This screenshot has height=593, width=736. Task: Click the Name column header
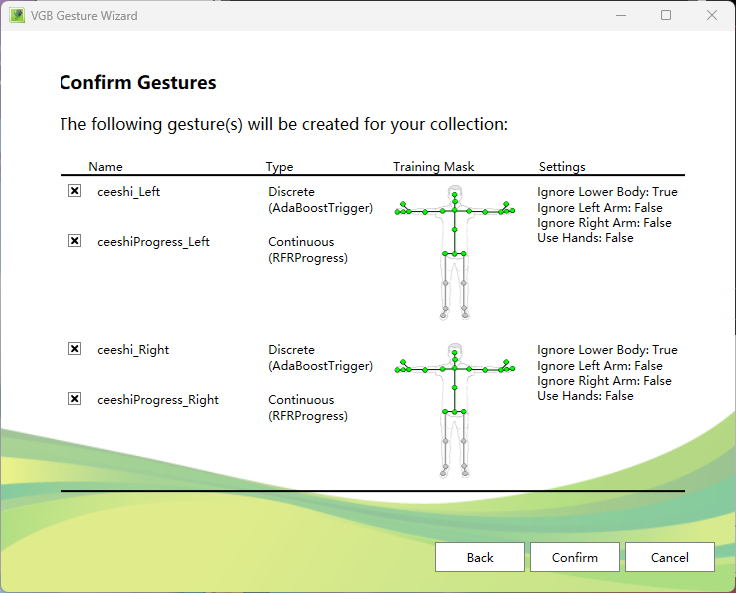[x=105, y=167]
